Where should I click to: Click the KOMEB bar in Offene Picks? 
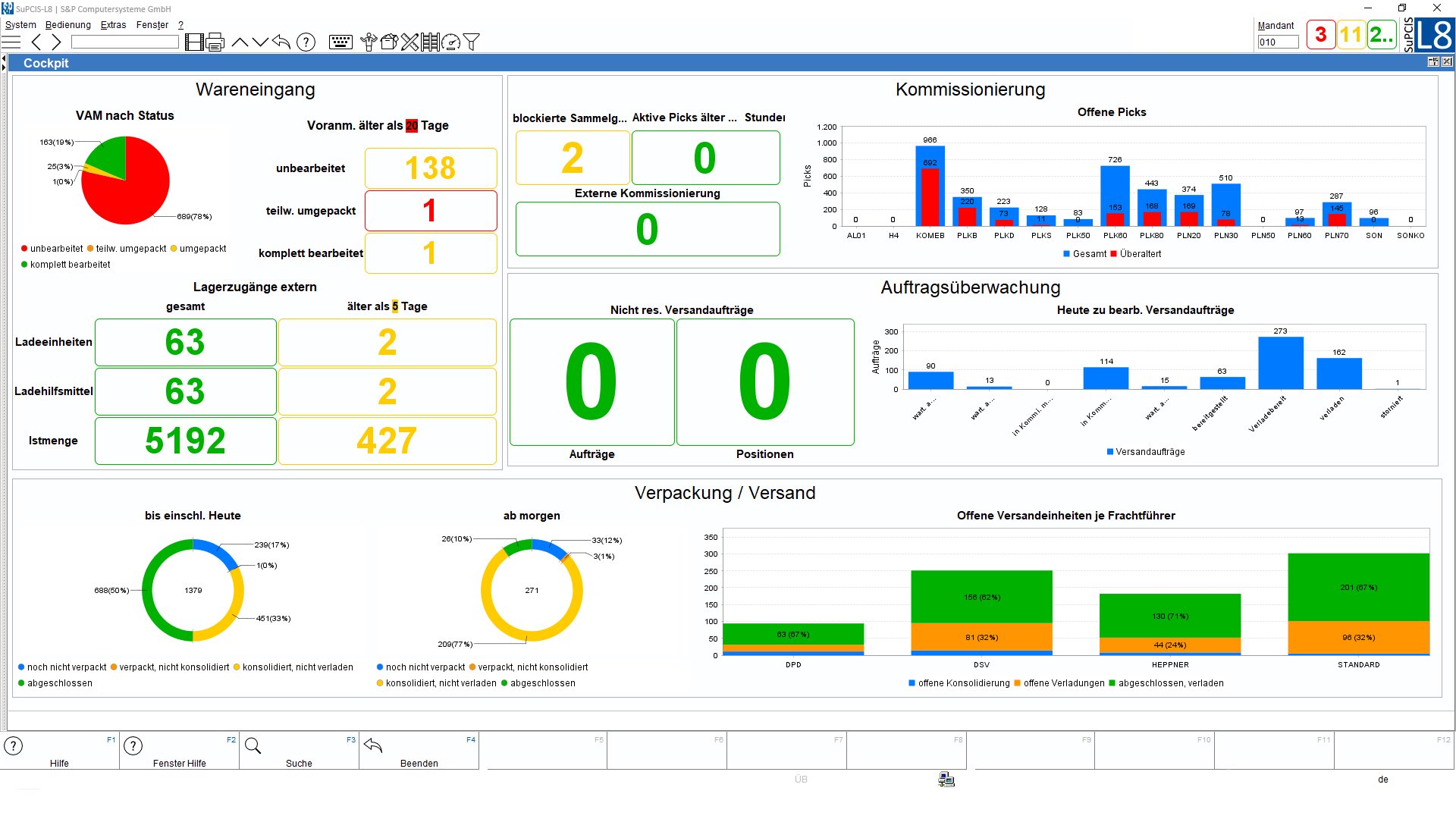(x=930, y=186)
